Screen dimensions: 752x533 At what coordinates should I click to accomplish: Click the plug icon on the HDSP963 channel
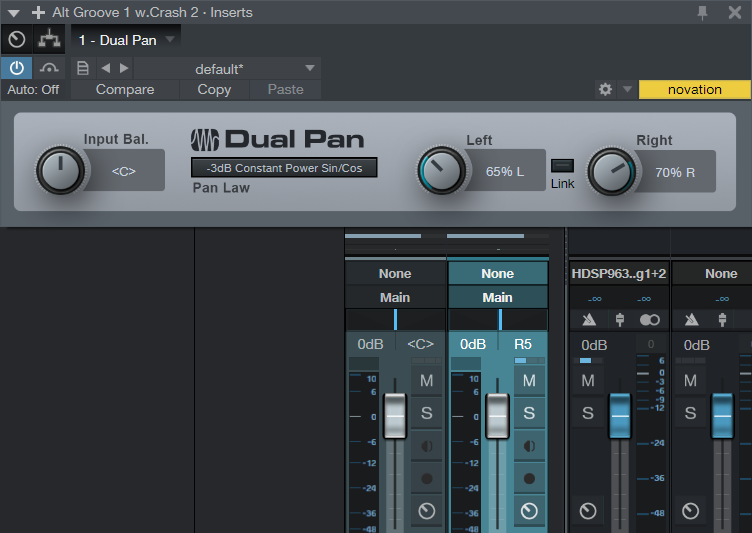click(x=620, y=320)
